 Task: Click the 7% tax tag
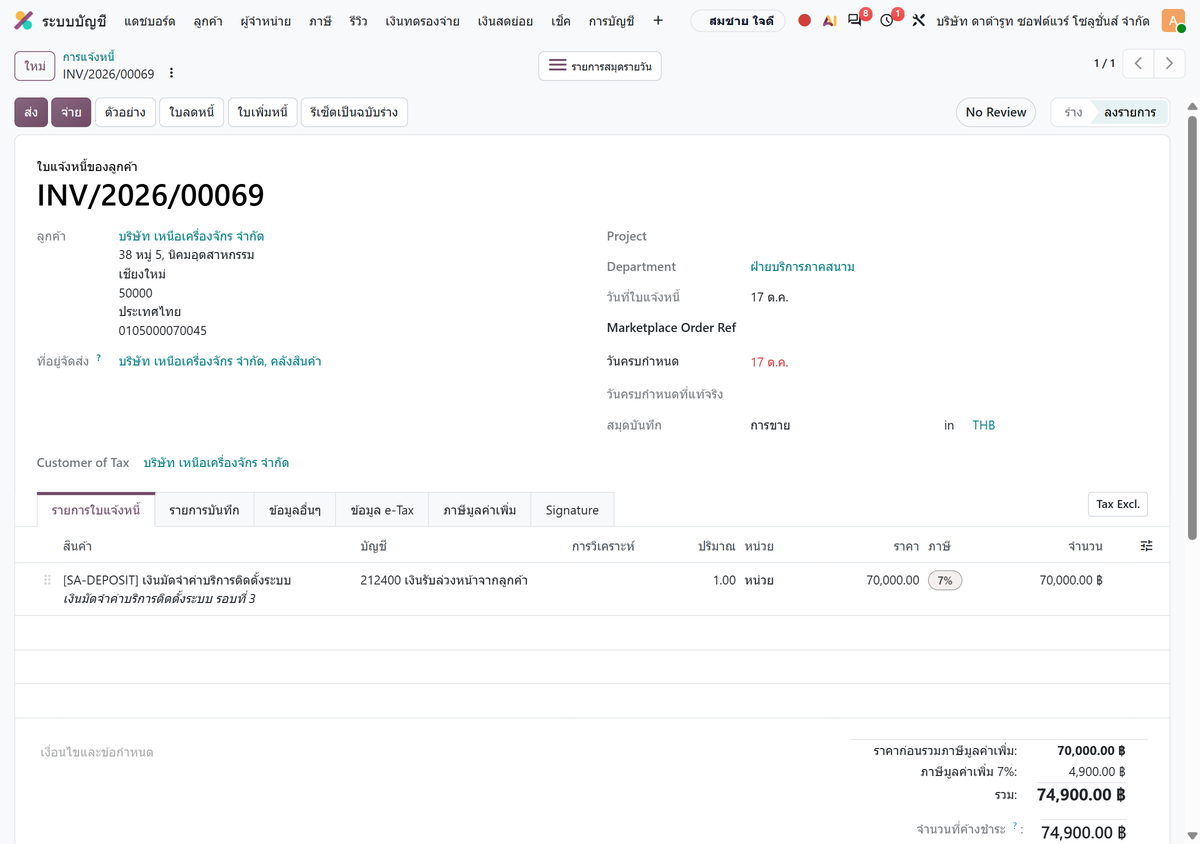click(x=945, y=580)
